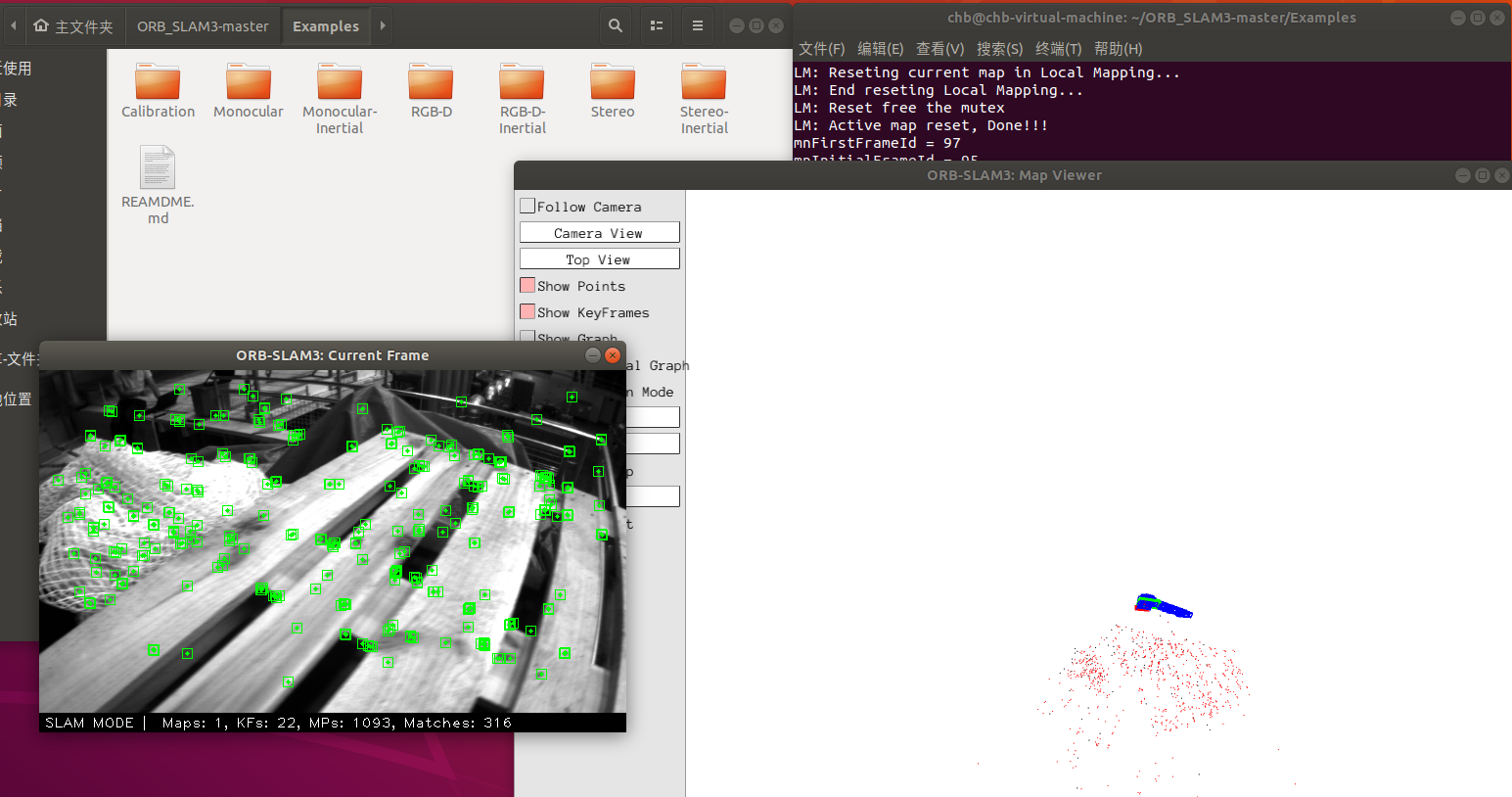Image resolution: width=1512 pixels, height=797 pixels.
Task: Click terminal line 'mnFirstFrameId = 97'
Action: coord(878,143)
